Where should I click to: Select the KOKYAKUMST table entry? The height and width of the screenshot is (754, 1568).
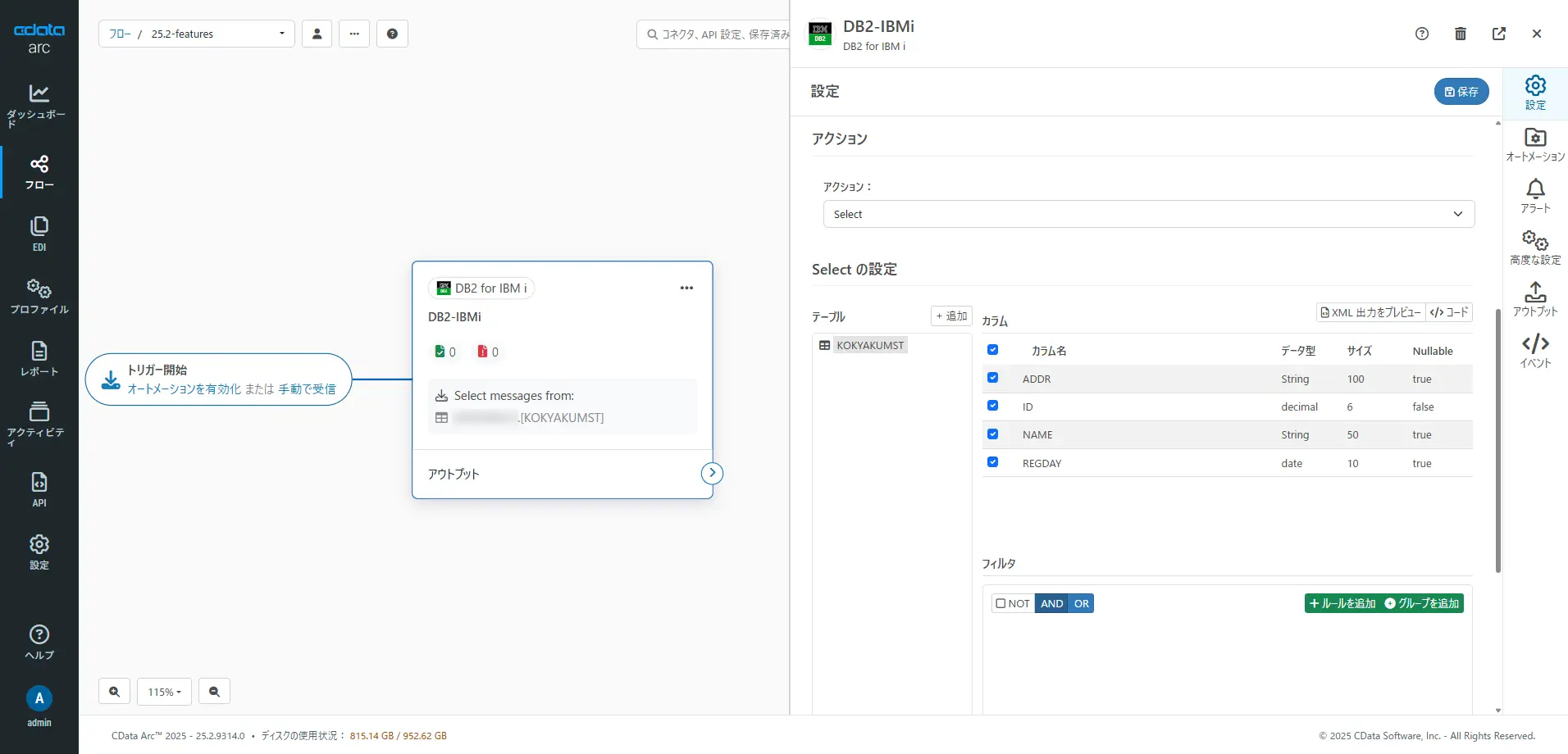pyautogui.click(x=869, y=345)
